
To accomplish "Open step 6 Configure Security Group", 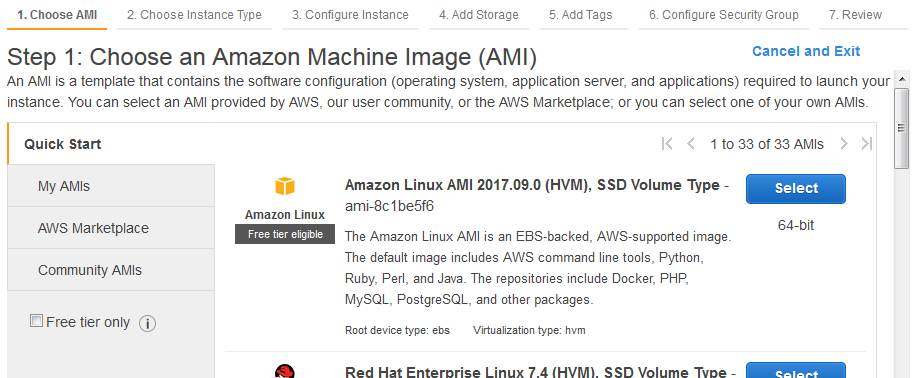I will point(724,15).
